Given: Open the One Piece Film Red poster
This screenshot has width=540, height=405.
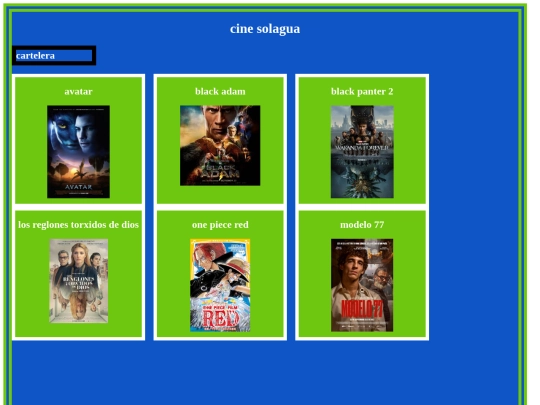Looking at the screenshot, I should 220,285.
